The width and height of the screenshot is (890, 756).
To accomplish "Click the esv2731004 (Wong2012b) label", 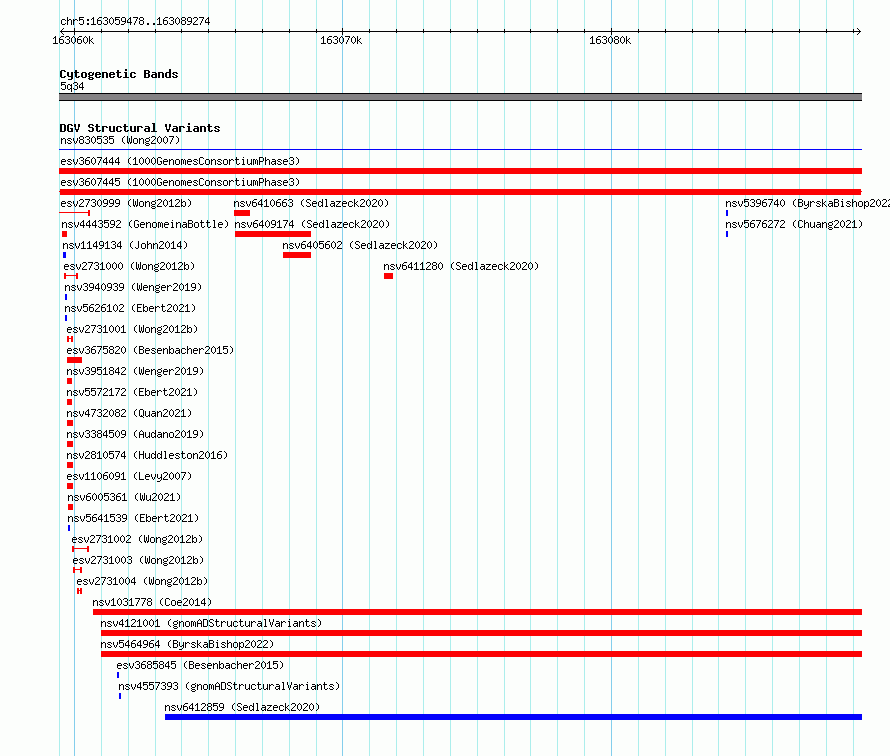I will pyautogui.click(x=142, y=581).
